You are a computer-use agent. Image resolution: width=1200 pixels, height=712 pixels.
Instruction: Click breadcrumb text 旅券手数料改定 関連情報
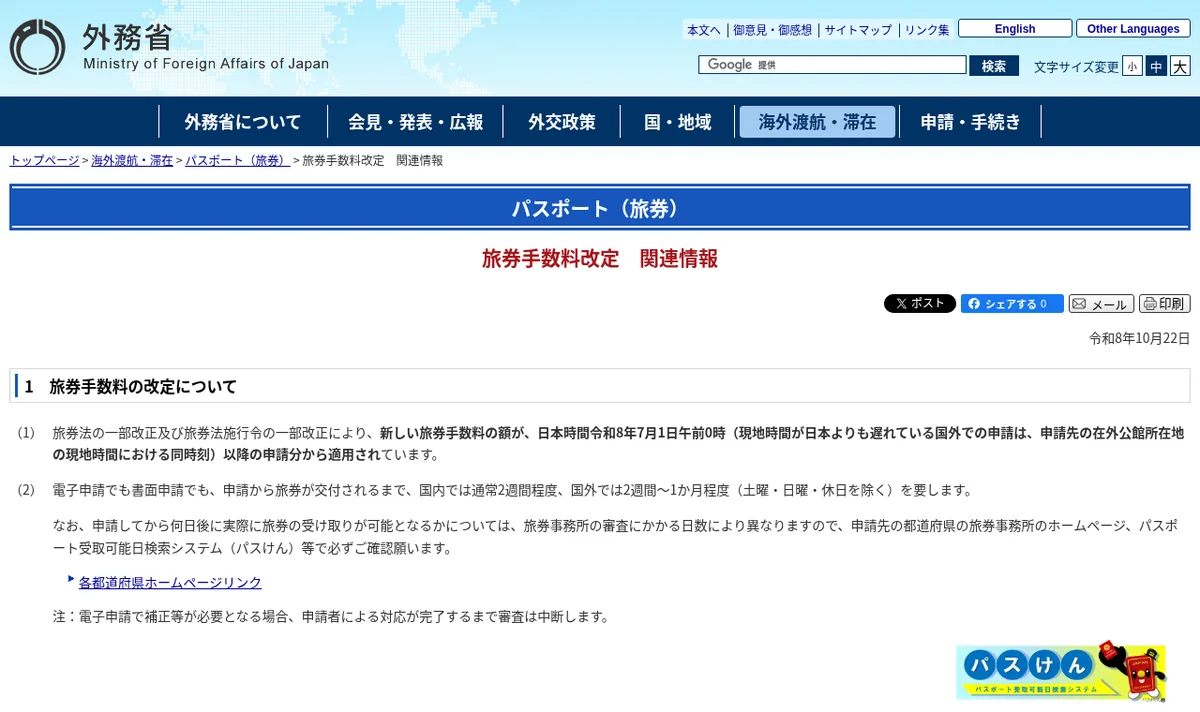[x=373, y=160]
